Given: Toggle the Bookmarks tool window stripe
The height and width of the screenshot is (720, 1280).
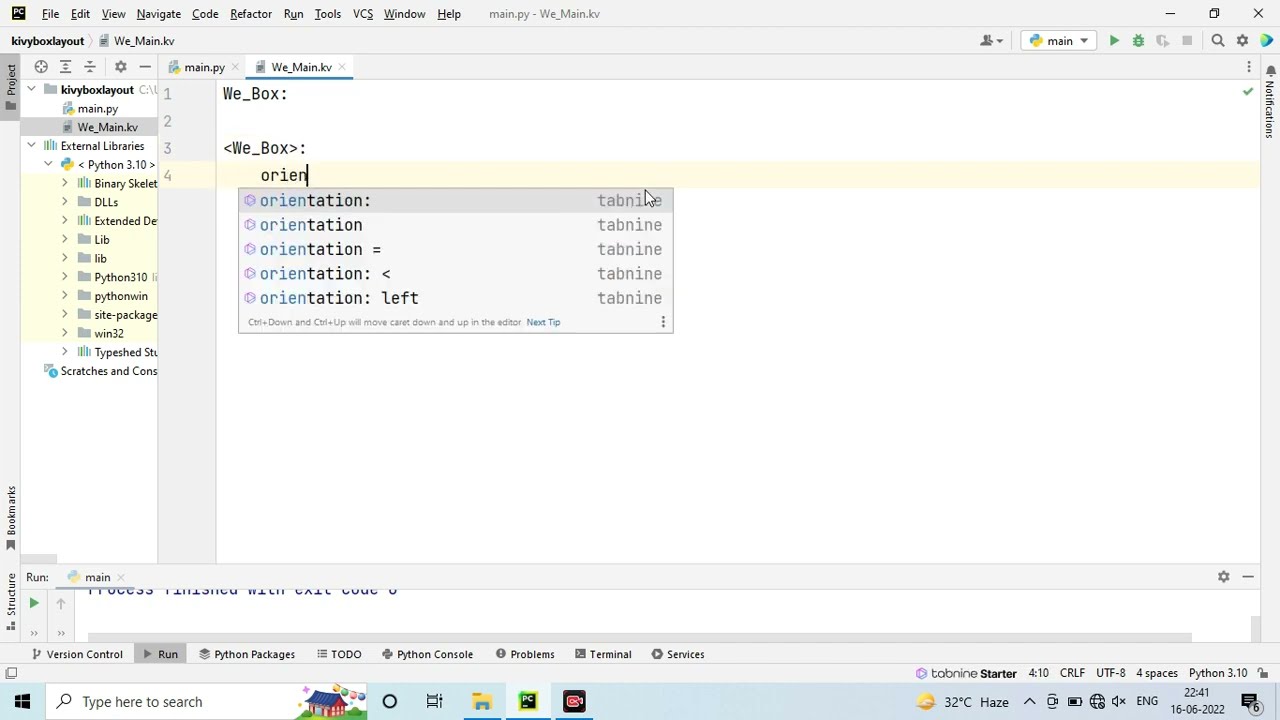Looking at the screenshot, I should (x=11, y=518).
